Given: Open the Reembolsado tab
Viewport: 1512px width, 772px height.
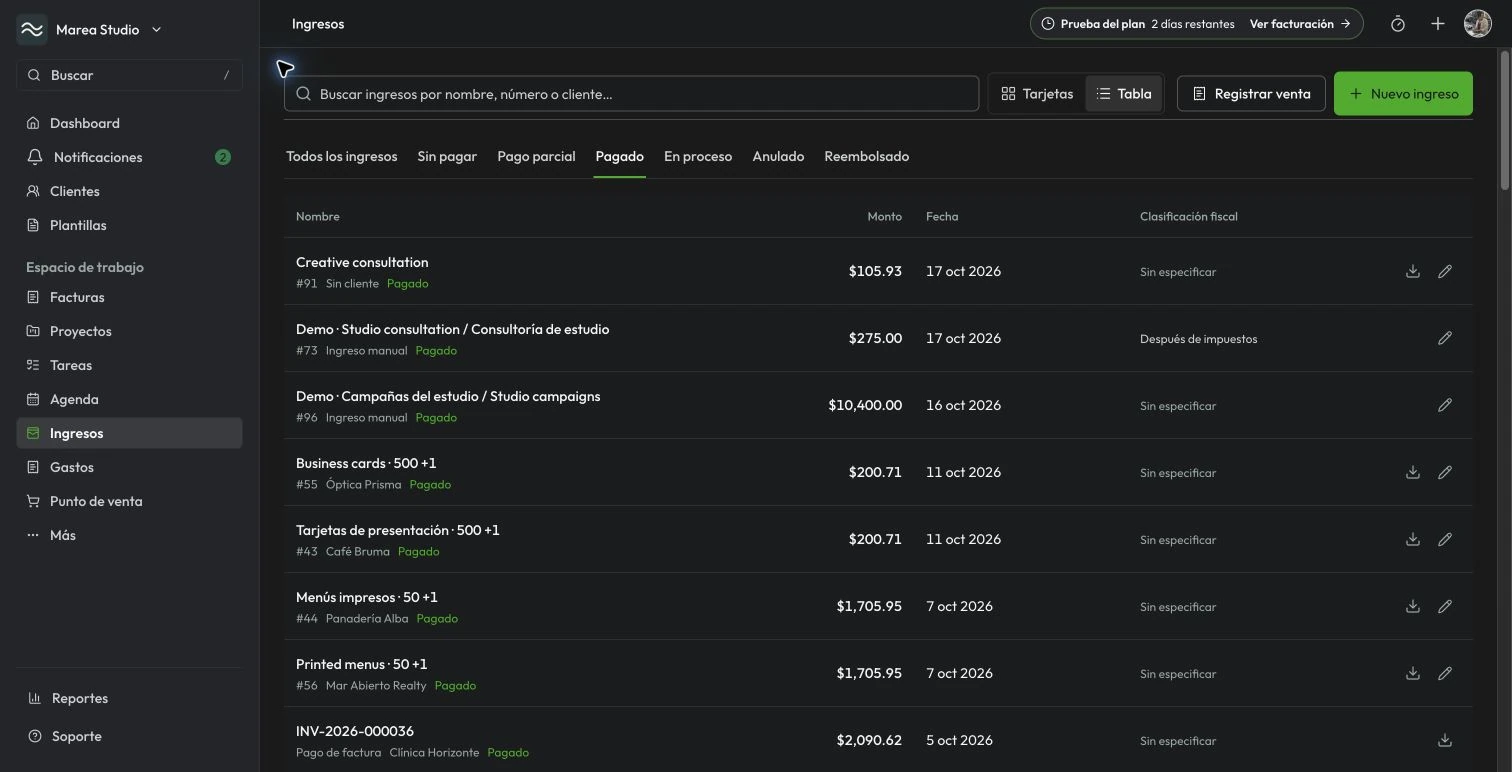Looking at the screenshot, I should 867,156.
